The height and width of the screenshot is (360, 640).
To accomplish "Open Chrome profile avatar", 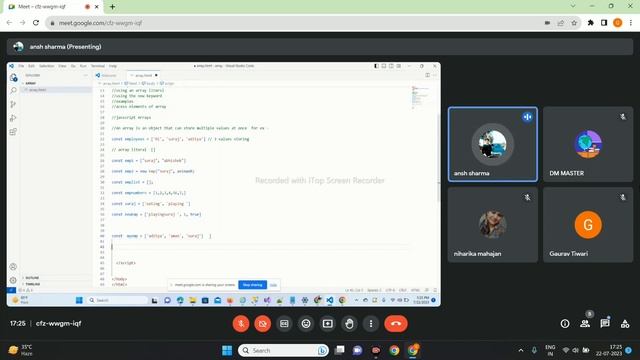I will pyautogui.click(x=618, y=23).
